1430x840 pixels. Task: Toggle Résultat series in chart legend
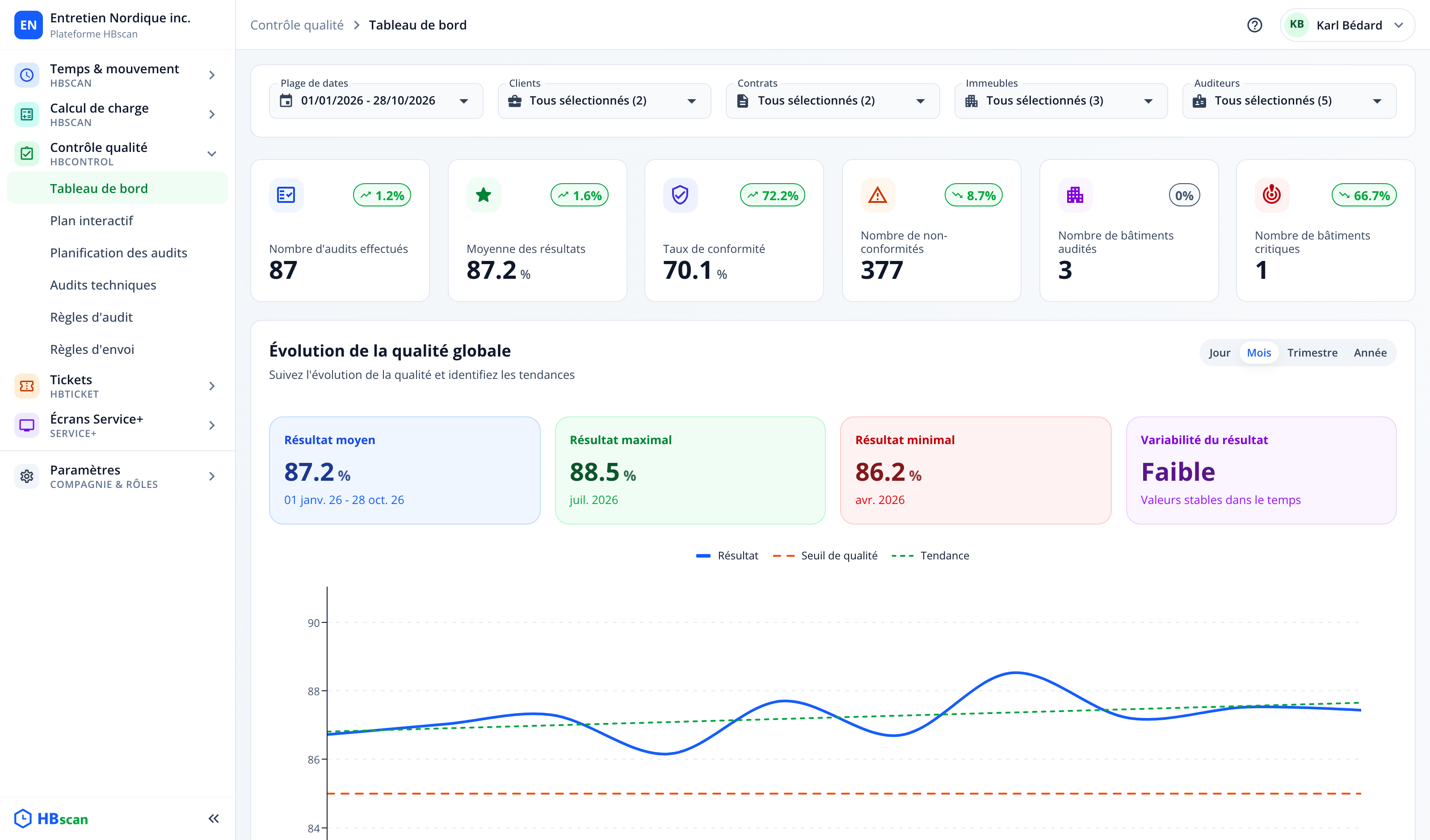[x=727, y=556]
